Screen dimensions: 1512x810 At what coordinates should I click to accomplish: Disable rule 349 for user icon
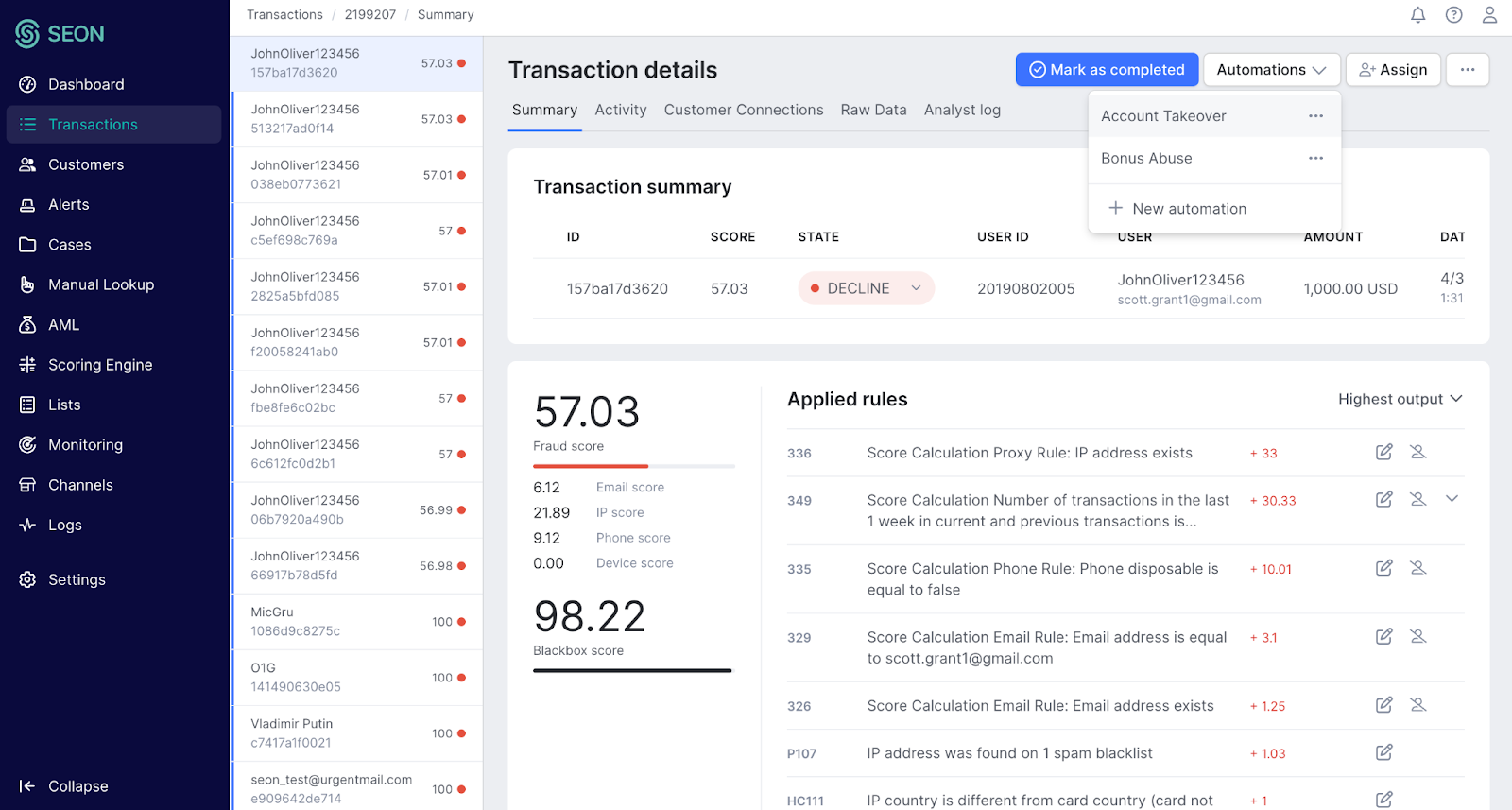(x=1417, y=499)
